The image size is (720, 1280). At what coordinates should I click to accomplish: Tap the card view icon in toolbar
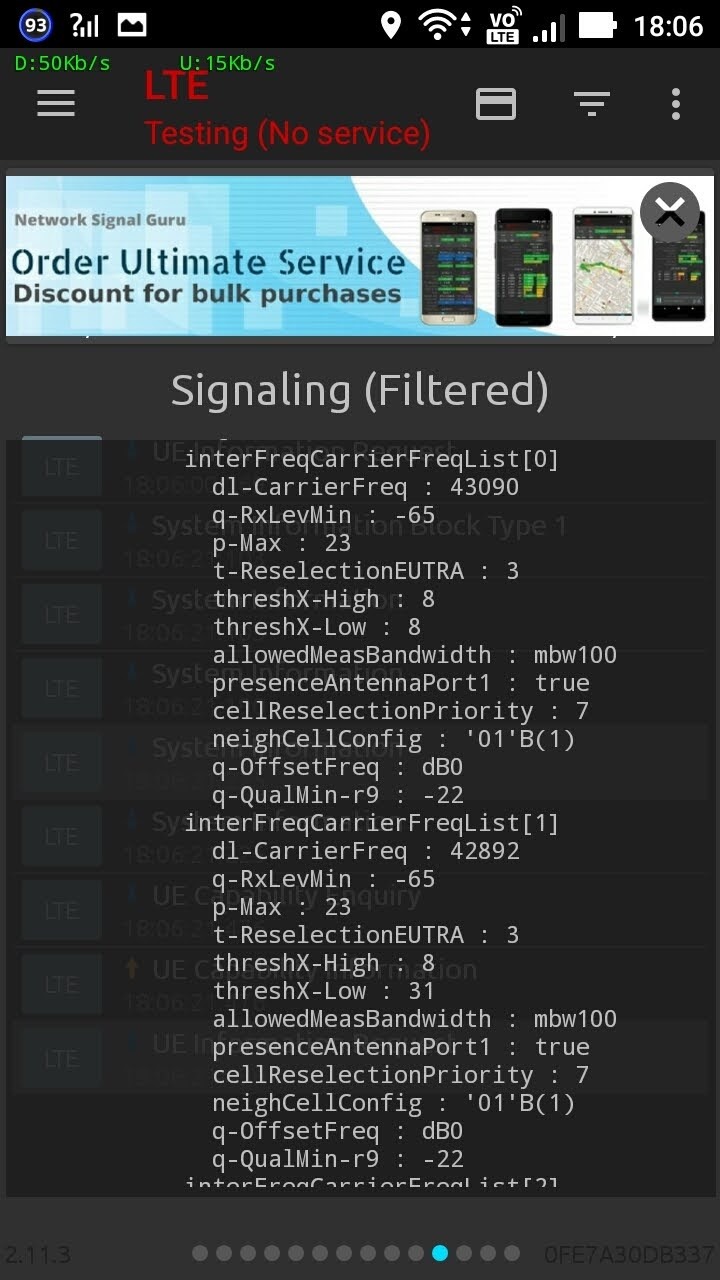496,103
